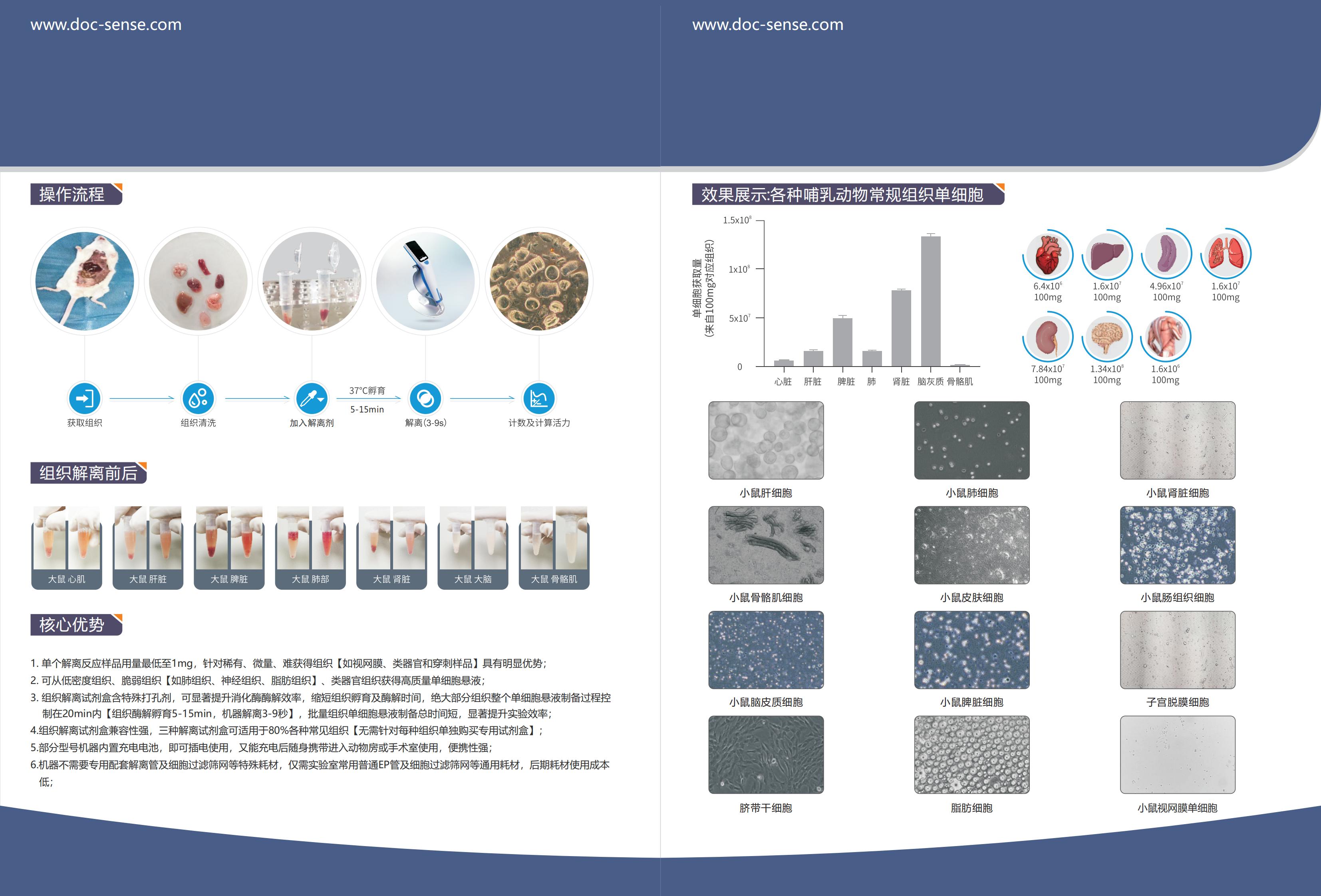The image size is (1321, 896).
Task: Click the 小鼠肠组织细胞 microscopy thumbnail
Action: (1177, 545)
